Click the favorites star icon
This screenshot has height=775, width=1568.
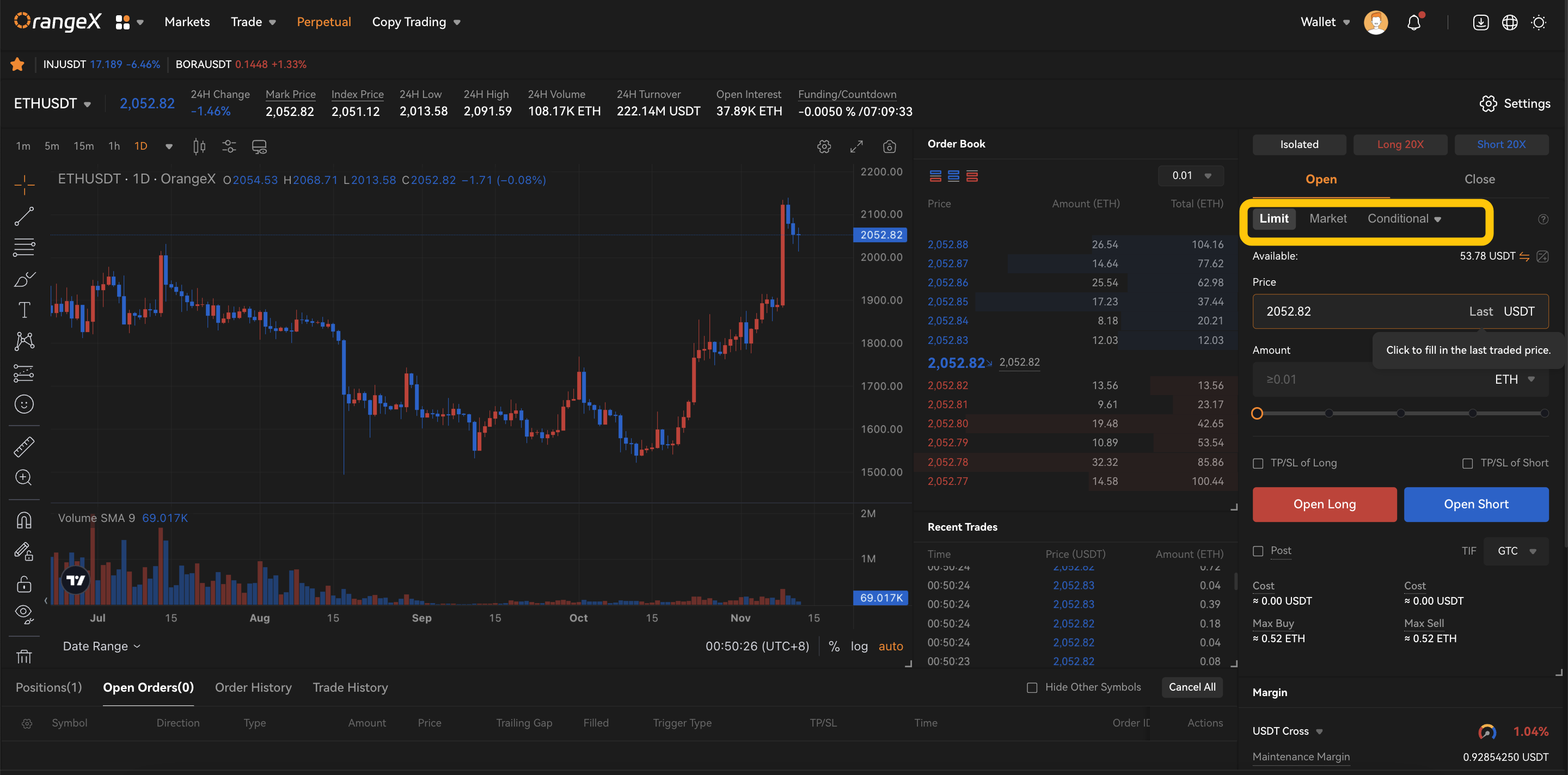click(17, 64)
